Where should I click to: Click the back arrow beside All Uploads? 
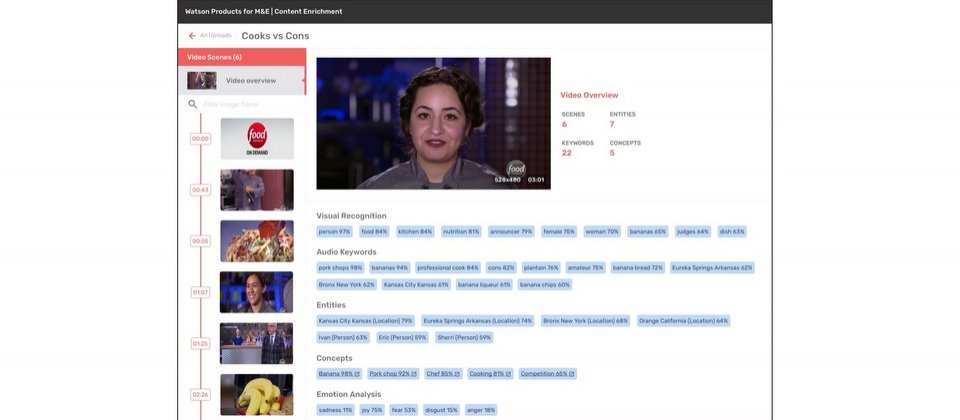[x=192, y=36]
